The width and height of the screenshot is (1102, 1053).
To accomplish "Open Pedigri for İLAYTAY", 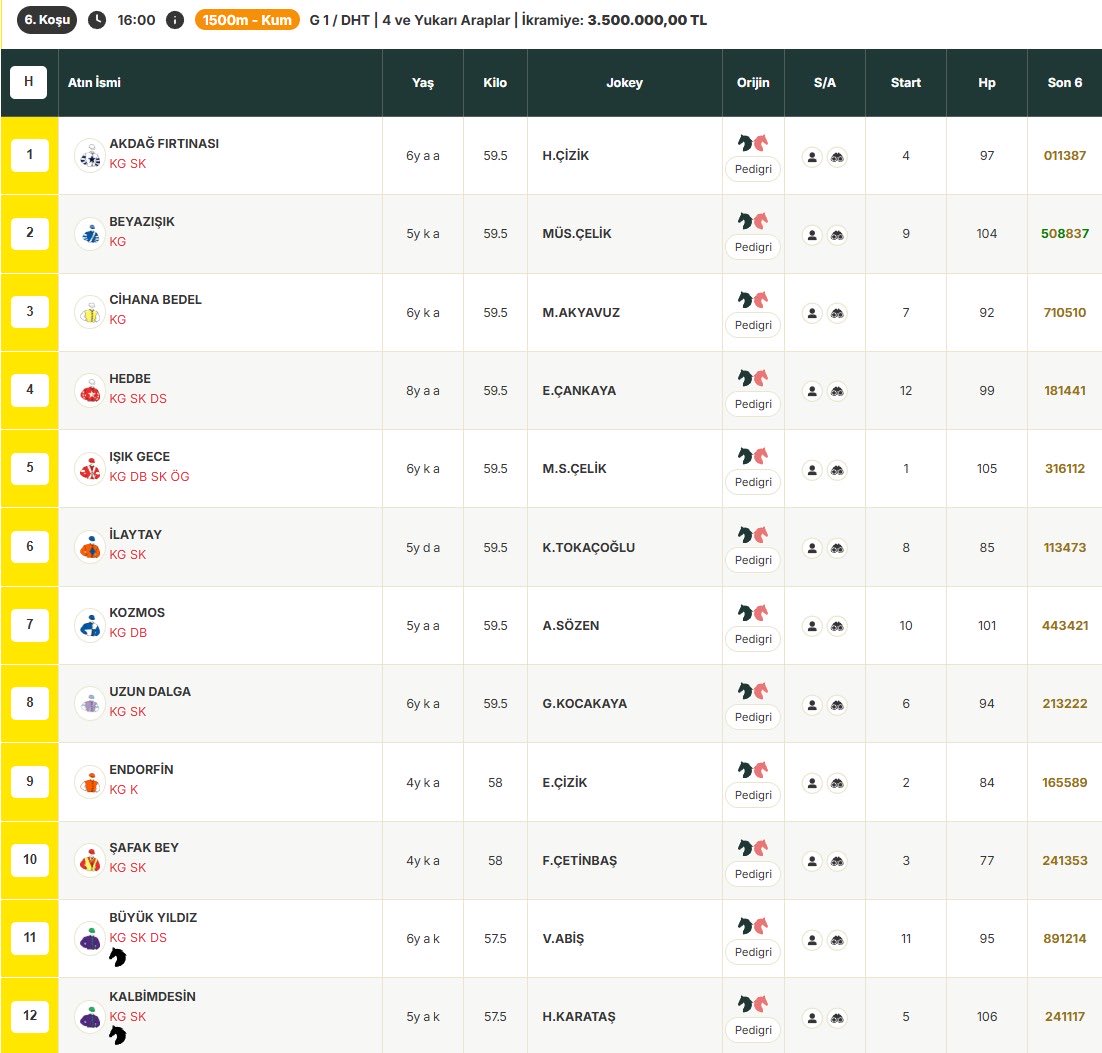I will 753,560.
